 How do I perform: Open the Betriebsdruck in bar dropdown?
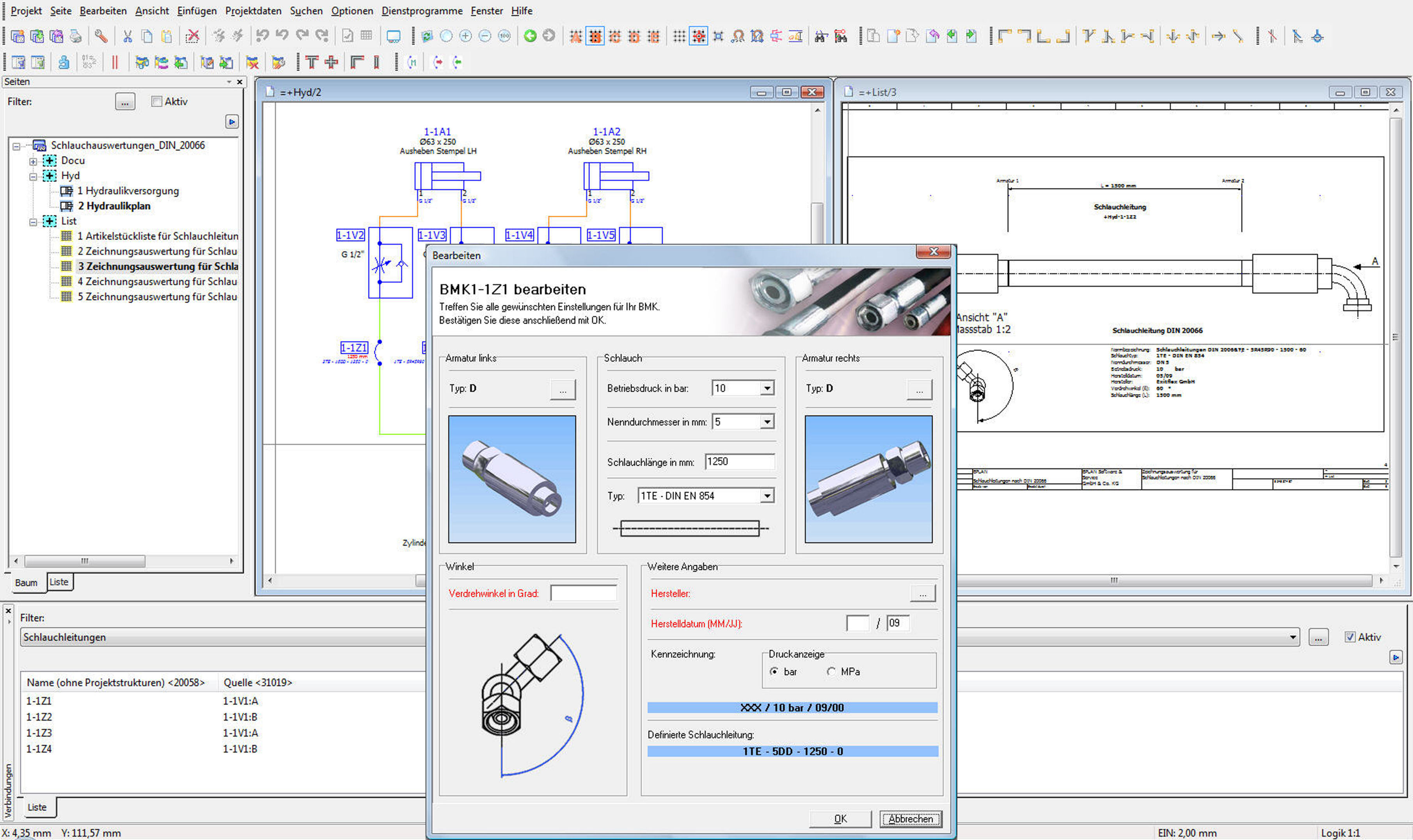tap(767, 388)
